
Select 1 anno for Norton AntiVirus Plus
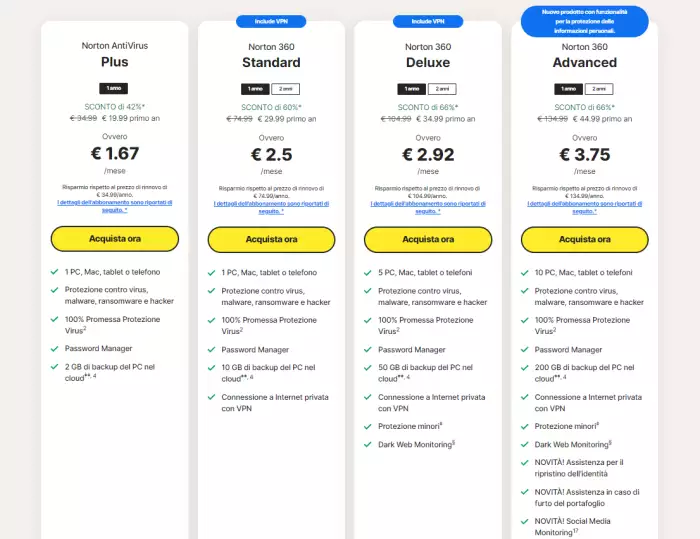coord(114,88)
